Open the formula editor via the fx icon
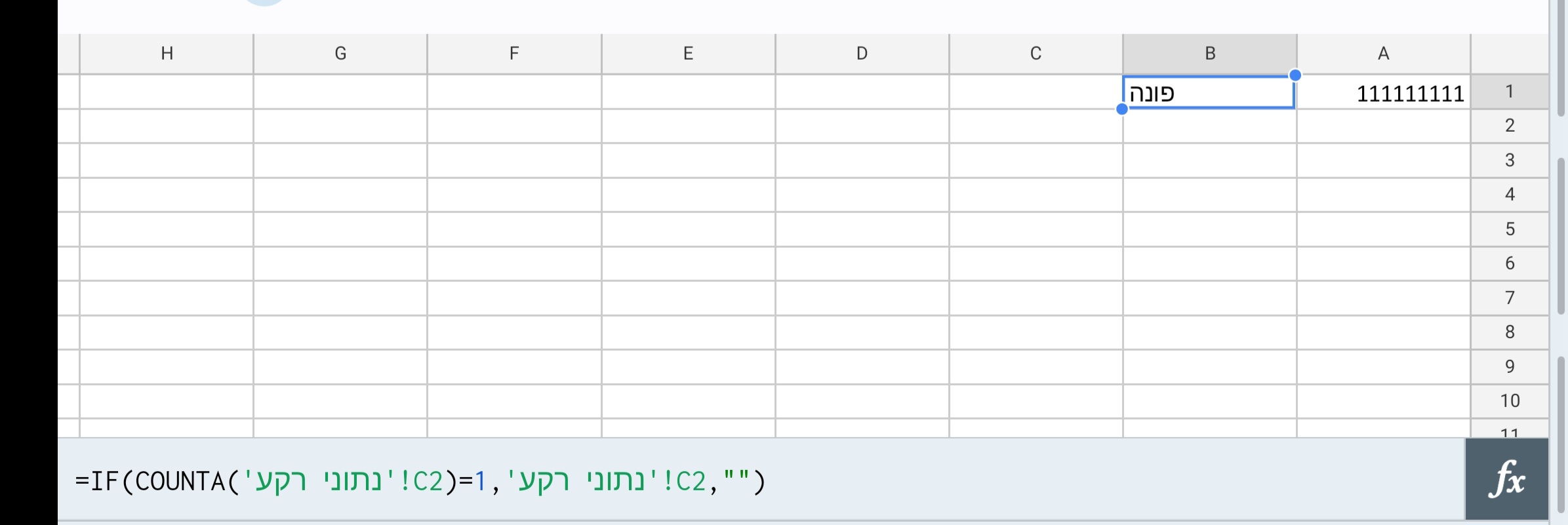The width and height of the screenshot is (1568, 525). click(x=1506, y=478)
